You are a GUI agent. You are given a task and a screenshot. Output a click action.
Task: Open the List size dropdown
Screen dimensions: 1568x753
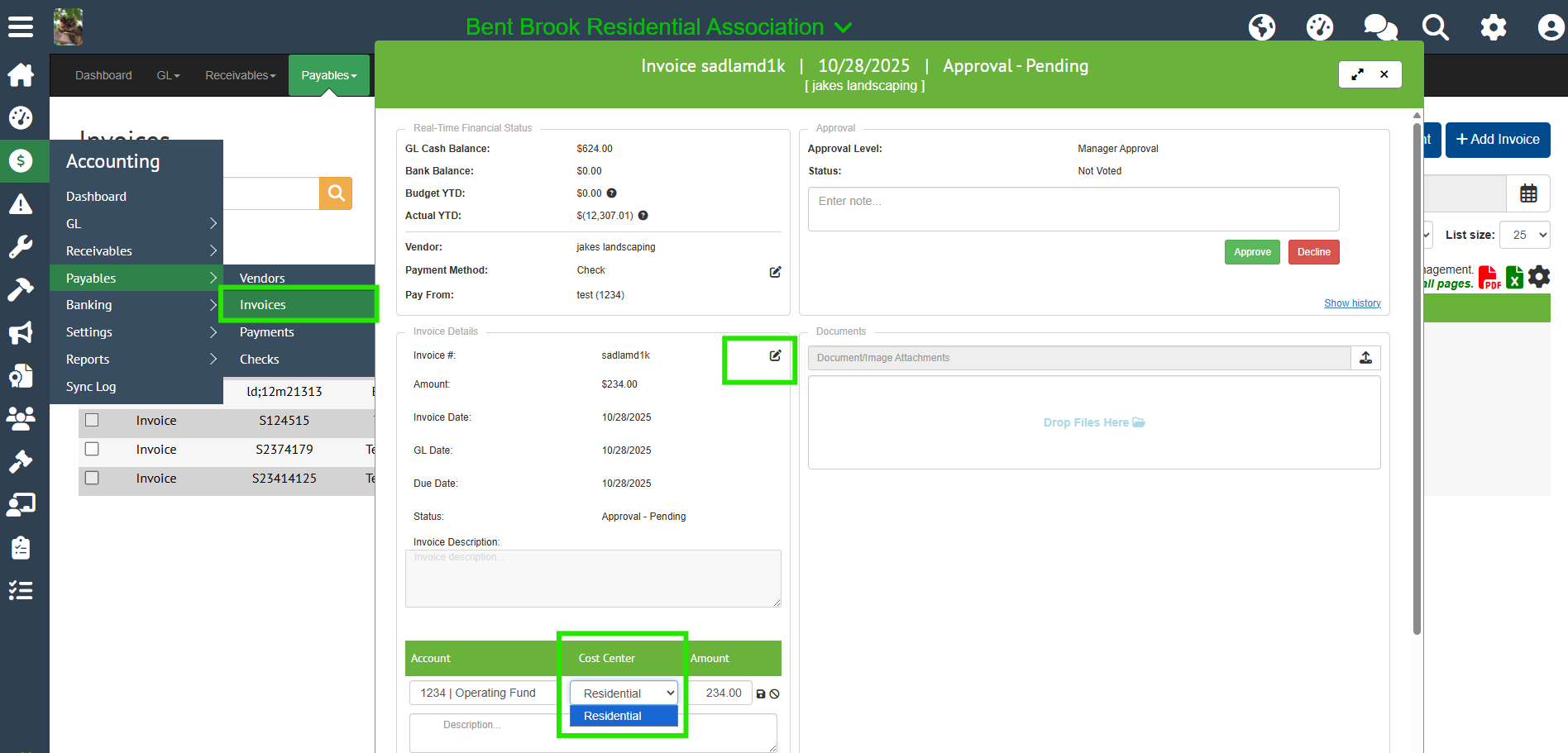[x=1525, y=235]
